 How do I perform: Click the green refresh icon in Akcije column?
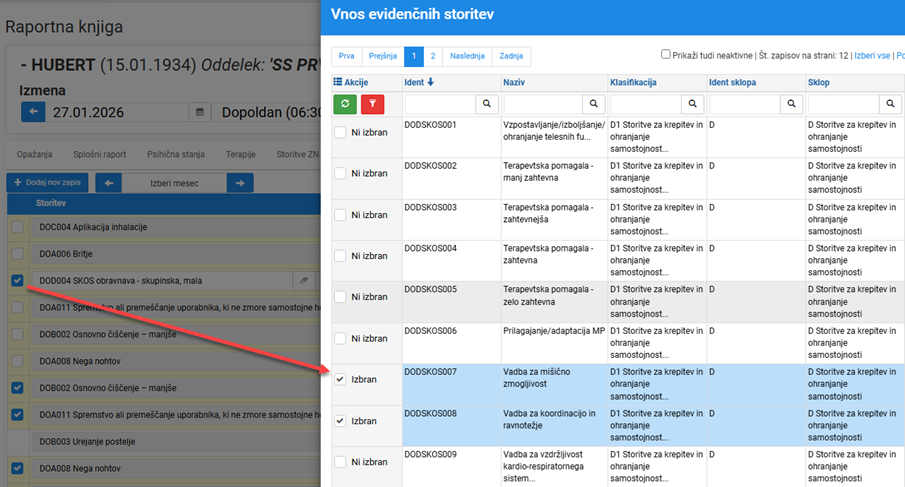point(345,104)
